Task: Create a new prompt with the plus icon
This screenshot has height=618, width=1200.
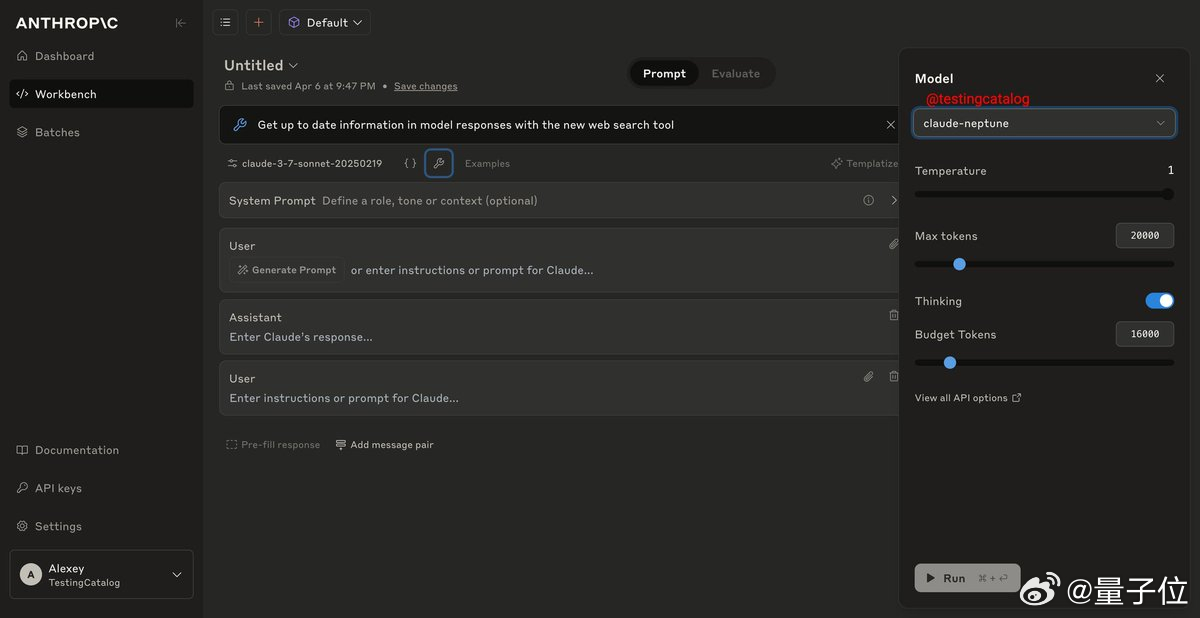Action: (258, 22)
